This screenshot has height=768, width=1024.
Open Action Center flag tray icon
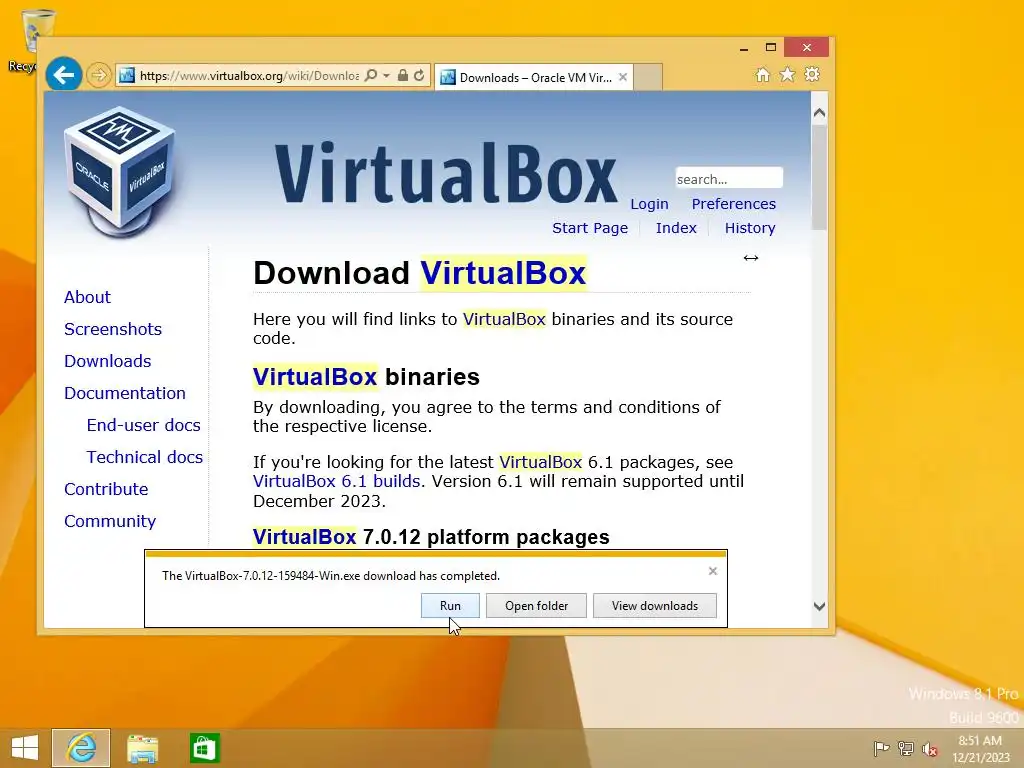click(881, 748)
